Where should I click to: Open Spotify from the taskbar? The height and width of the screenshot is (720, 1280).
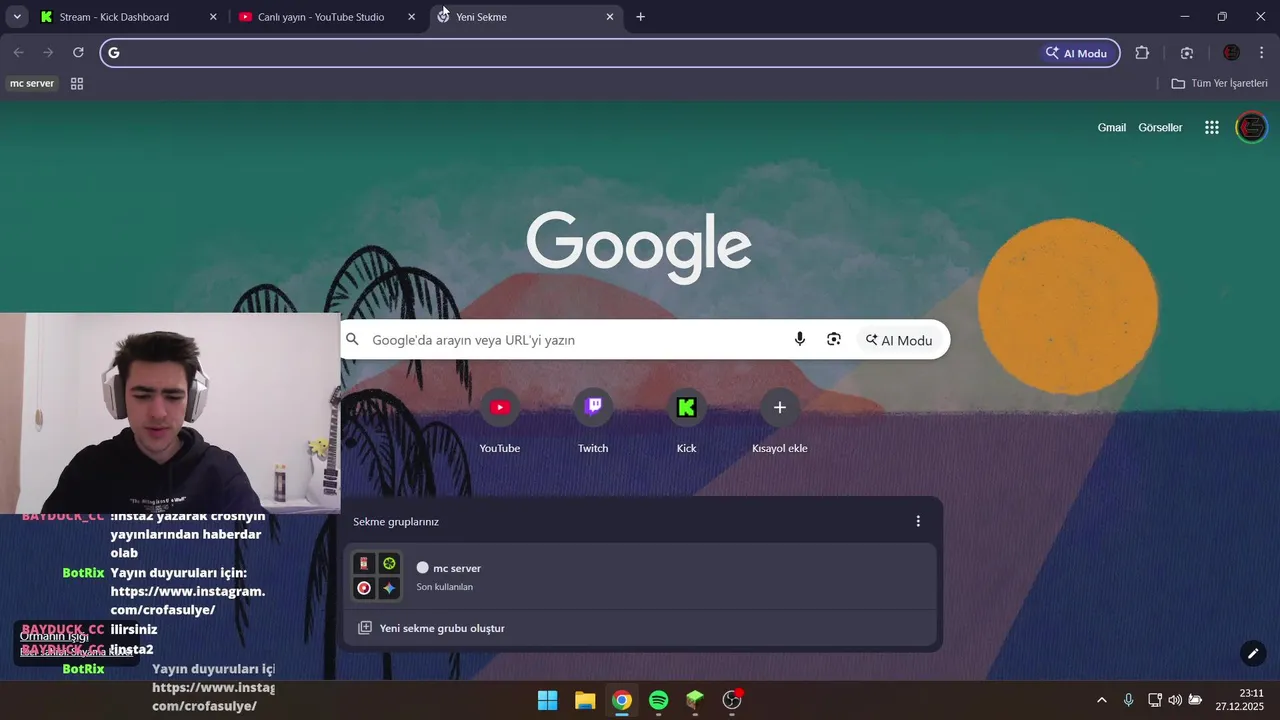659,700
